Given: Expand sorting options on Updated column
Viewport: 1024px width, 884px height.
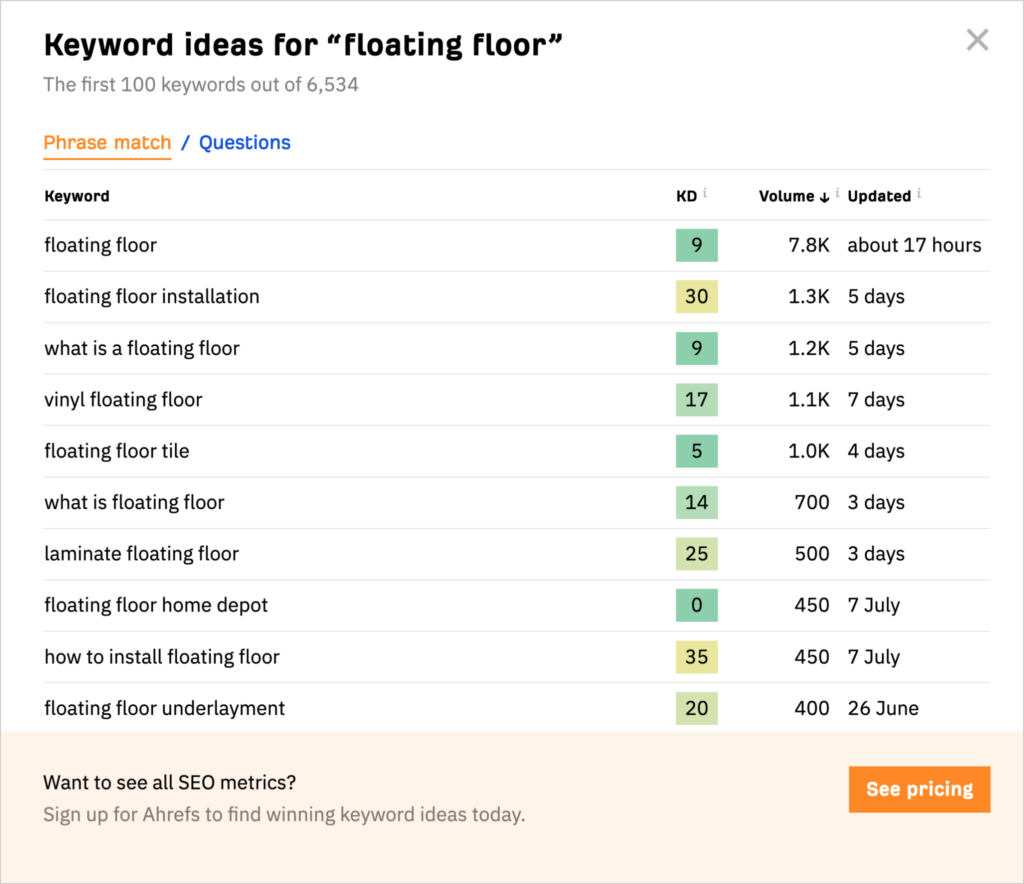Looking at the screenshot, I should click(877, 196).
